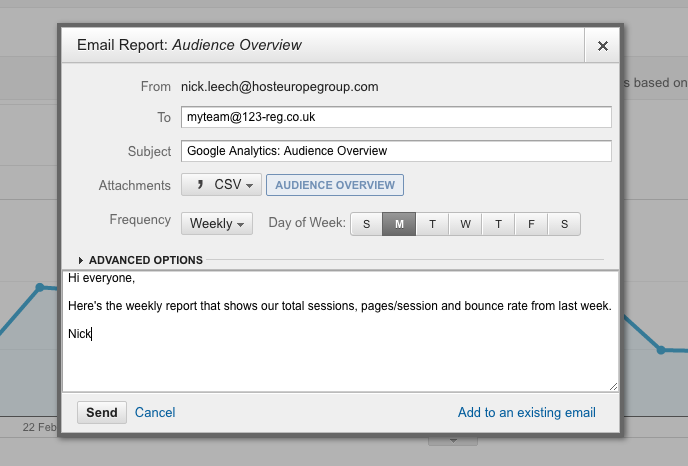Select Friday in Day of Week
The height and width of the screenshot is (466, 688).
click(x=531, y=224)
